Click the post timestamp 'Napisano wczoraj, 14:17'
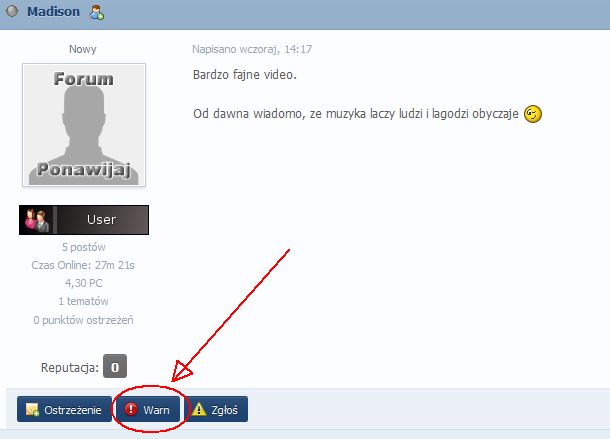Image resolution: width=610 pixels, height=439 pixels. [x=252, y=49]
